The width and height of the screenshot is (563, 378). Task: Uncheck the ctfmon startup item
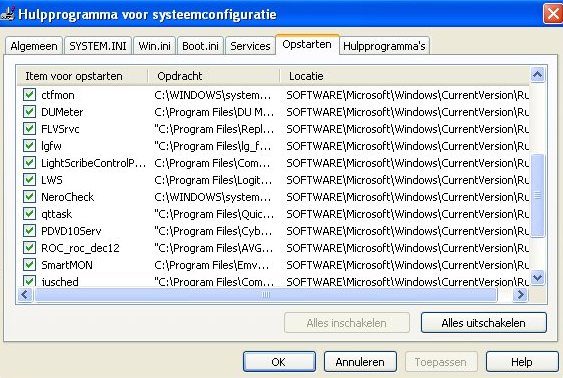point(29,95)
